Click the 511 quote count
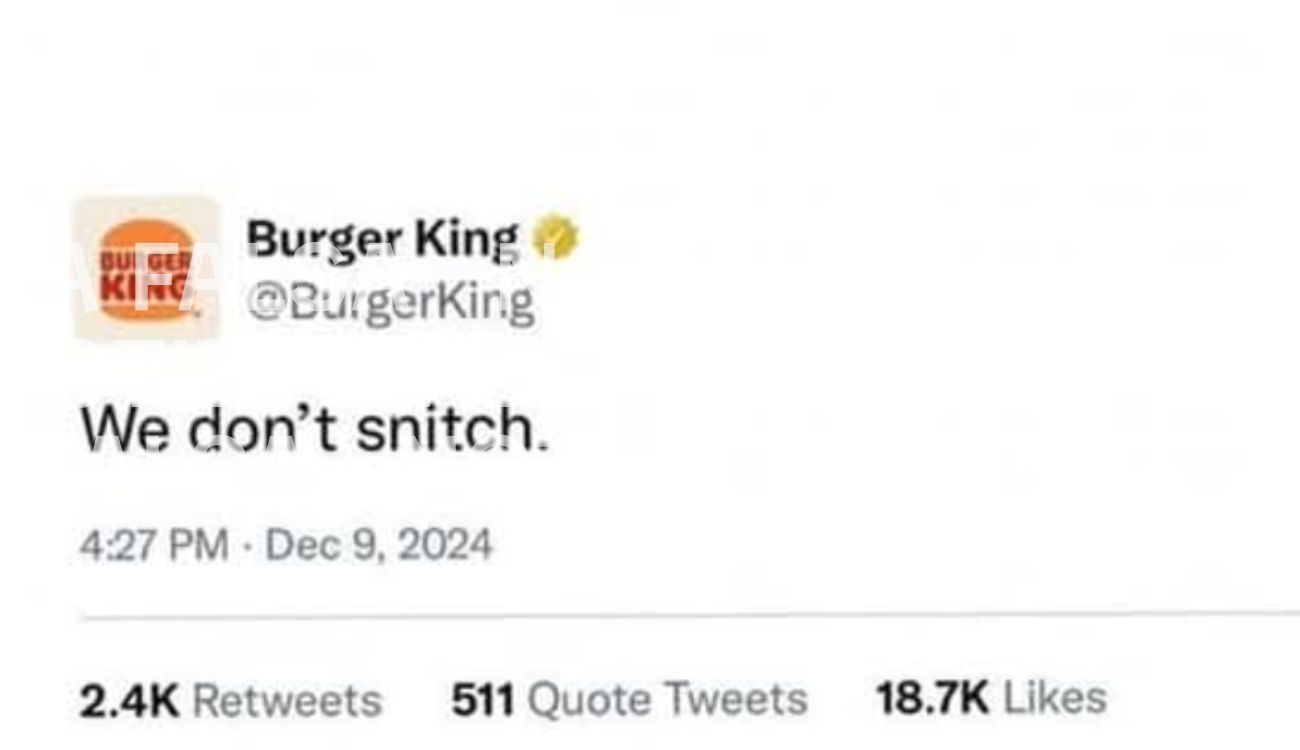Viewport: 1300px width, 750px height. coord(482,699)
